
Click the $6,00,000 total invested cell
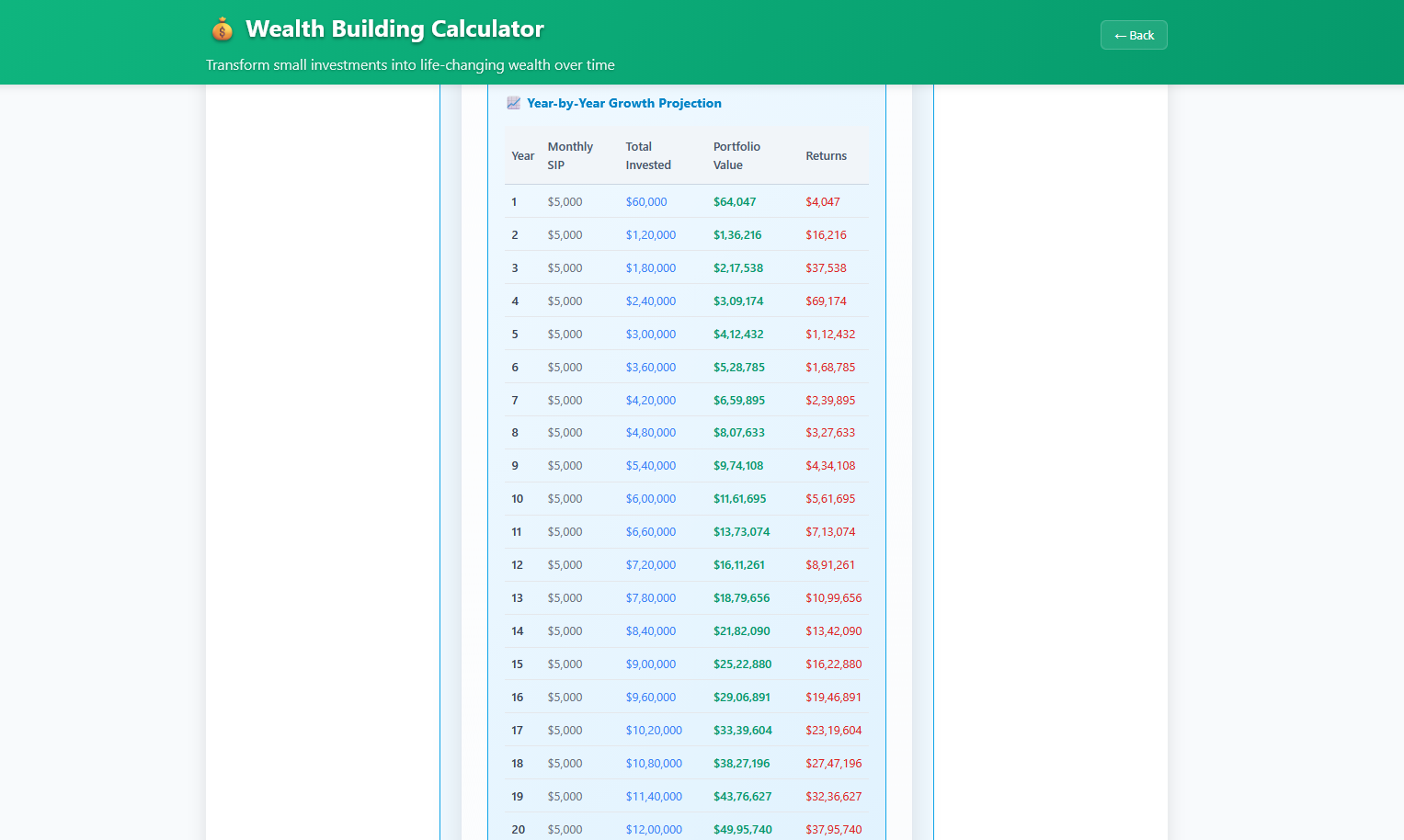click(x=651, y=498)
